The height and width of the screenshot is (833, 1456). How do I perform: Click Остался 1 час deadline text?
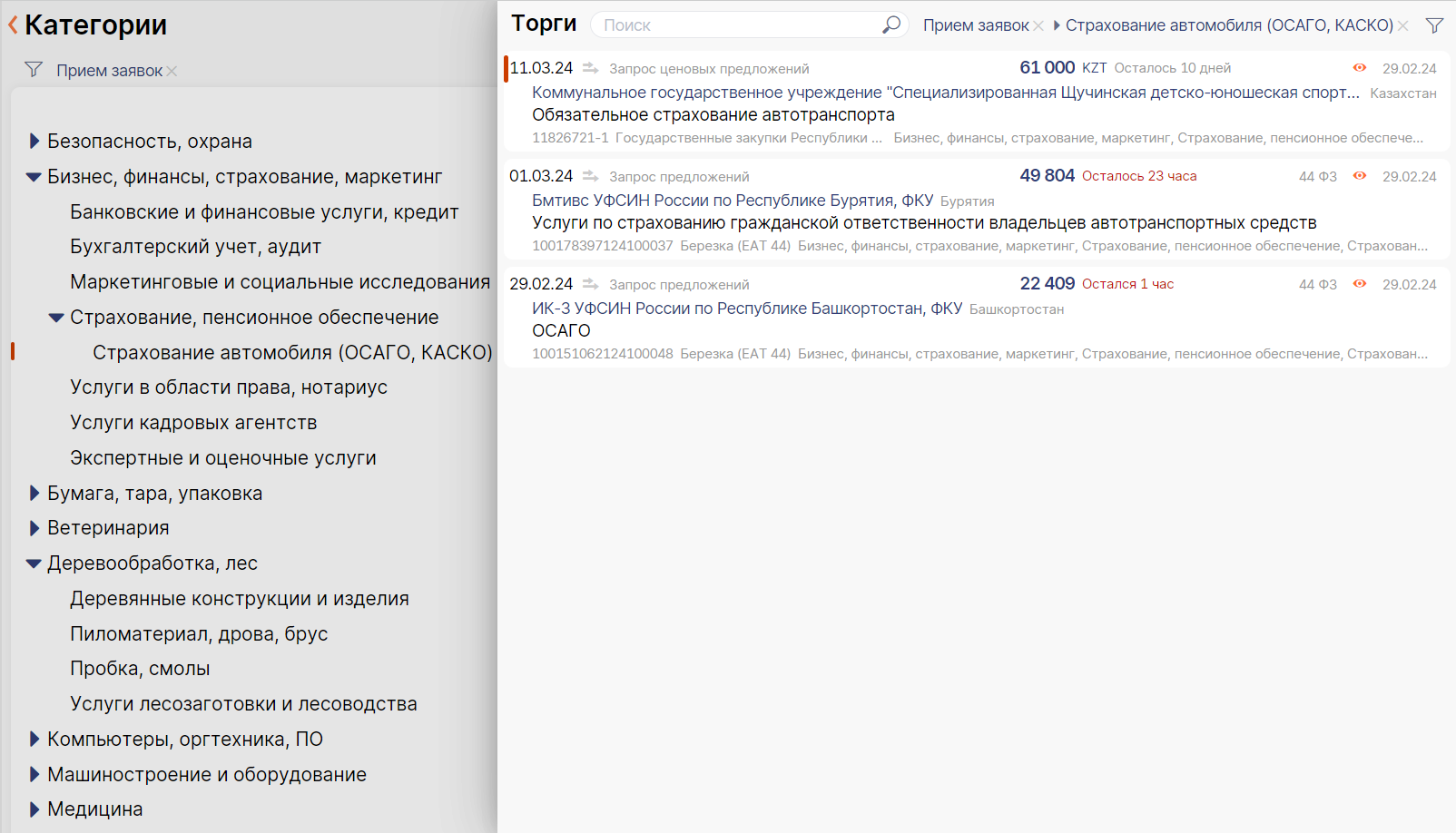click(x=1127, y=284)
